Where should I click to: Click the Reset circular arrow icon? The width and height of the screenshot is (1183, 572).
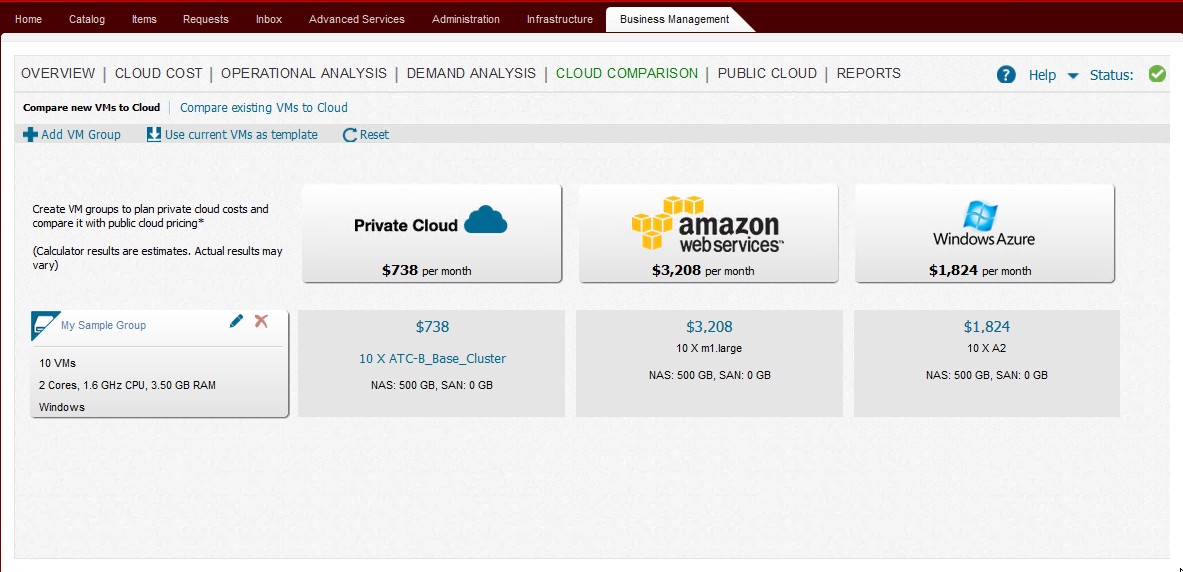pyautogui.click(x=350, y=135)
